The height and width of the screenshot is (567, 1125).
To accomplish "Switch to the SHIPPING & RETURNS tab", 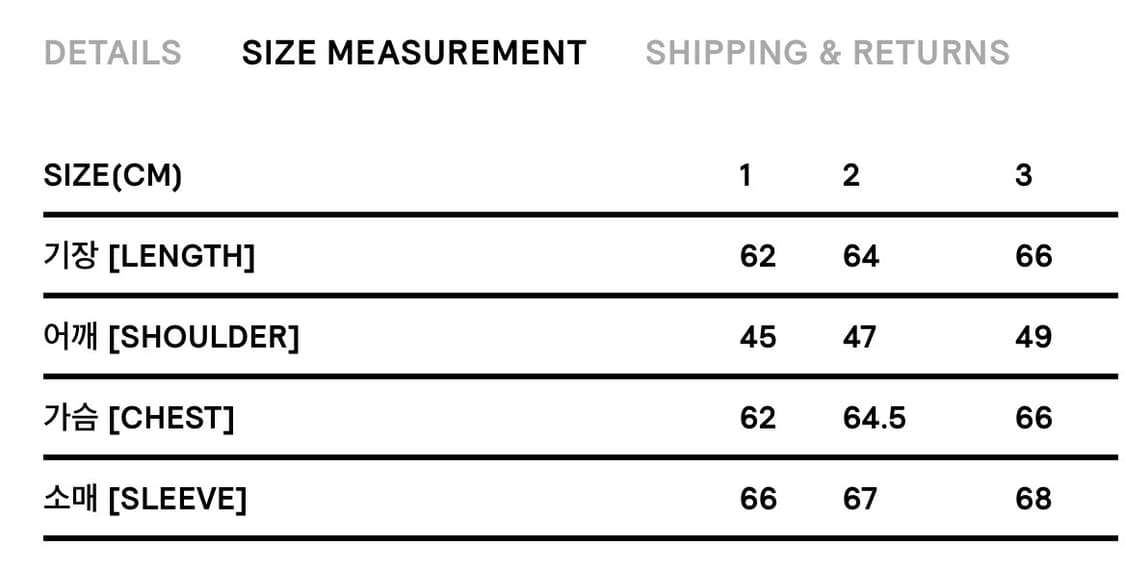I will pos(827,52).
